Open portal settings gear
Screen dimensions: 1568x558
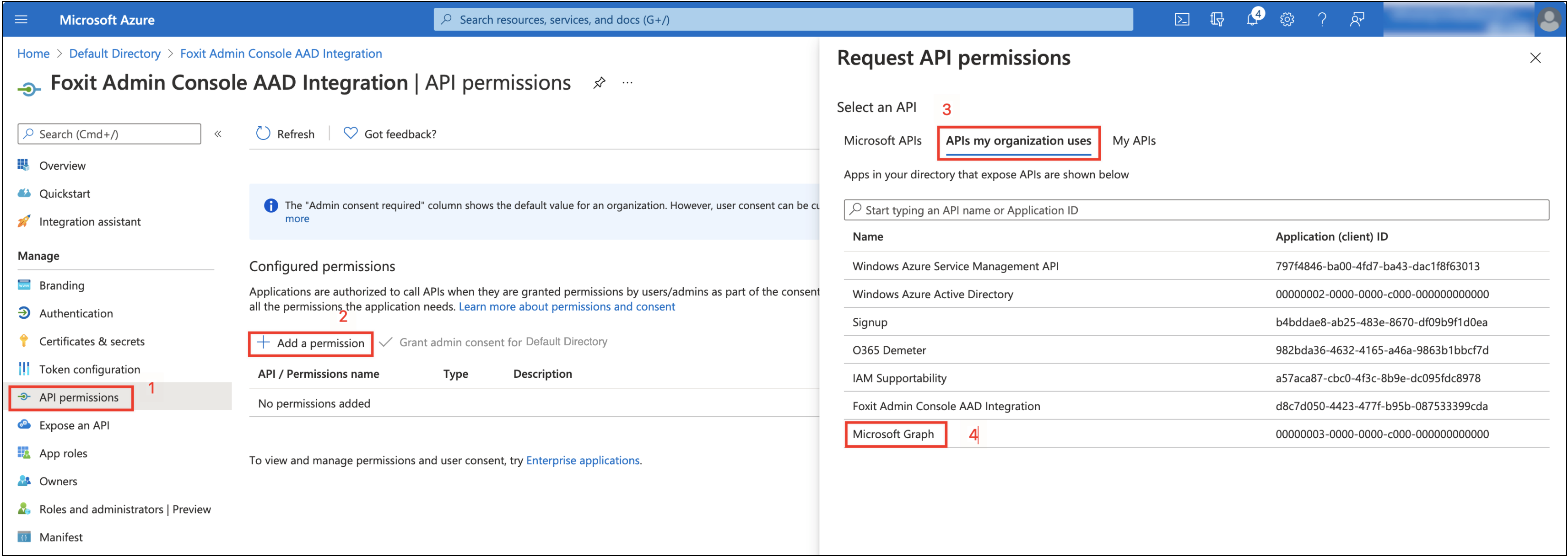1287,19
